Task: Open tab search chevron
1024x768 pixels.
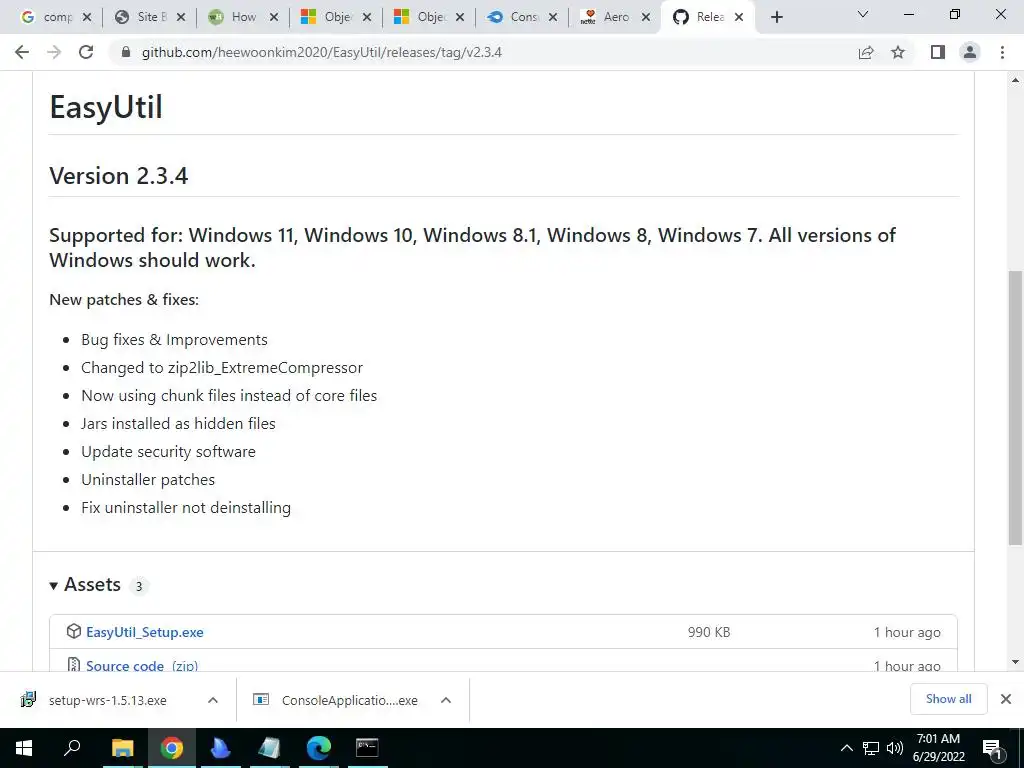Action: 863,14
